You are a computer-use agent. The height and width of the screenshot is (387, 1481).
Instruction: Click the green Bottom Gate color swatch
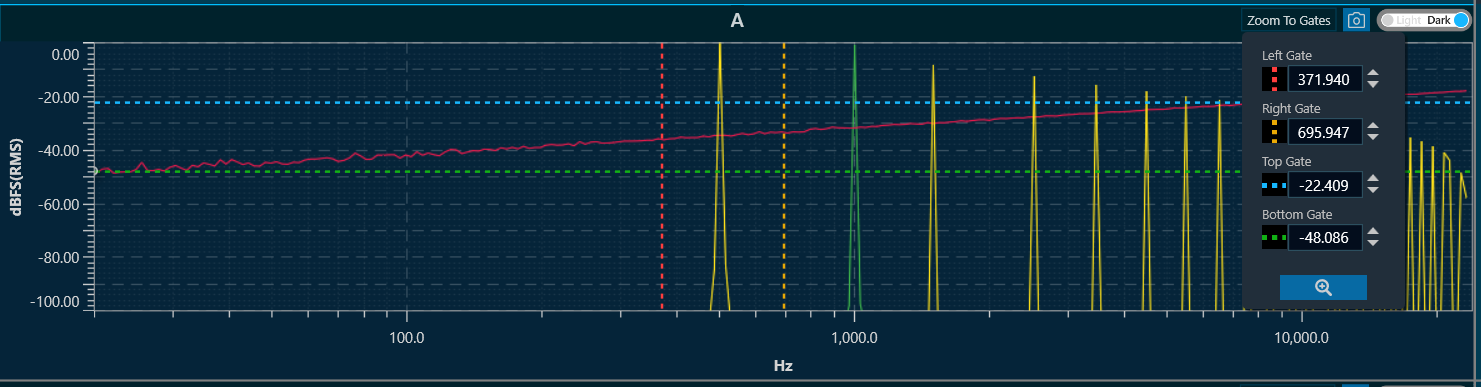pos(1273,238)
